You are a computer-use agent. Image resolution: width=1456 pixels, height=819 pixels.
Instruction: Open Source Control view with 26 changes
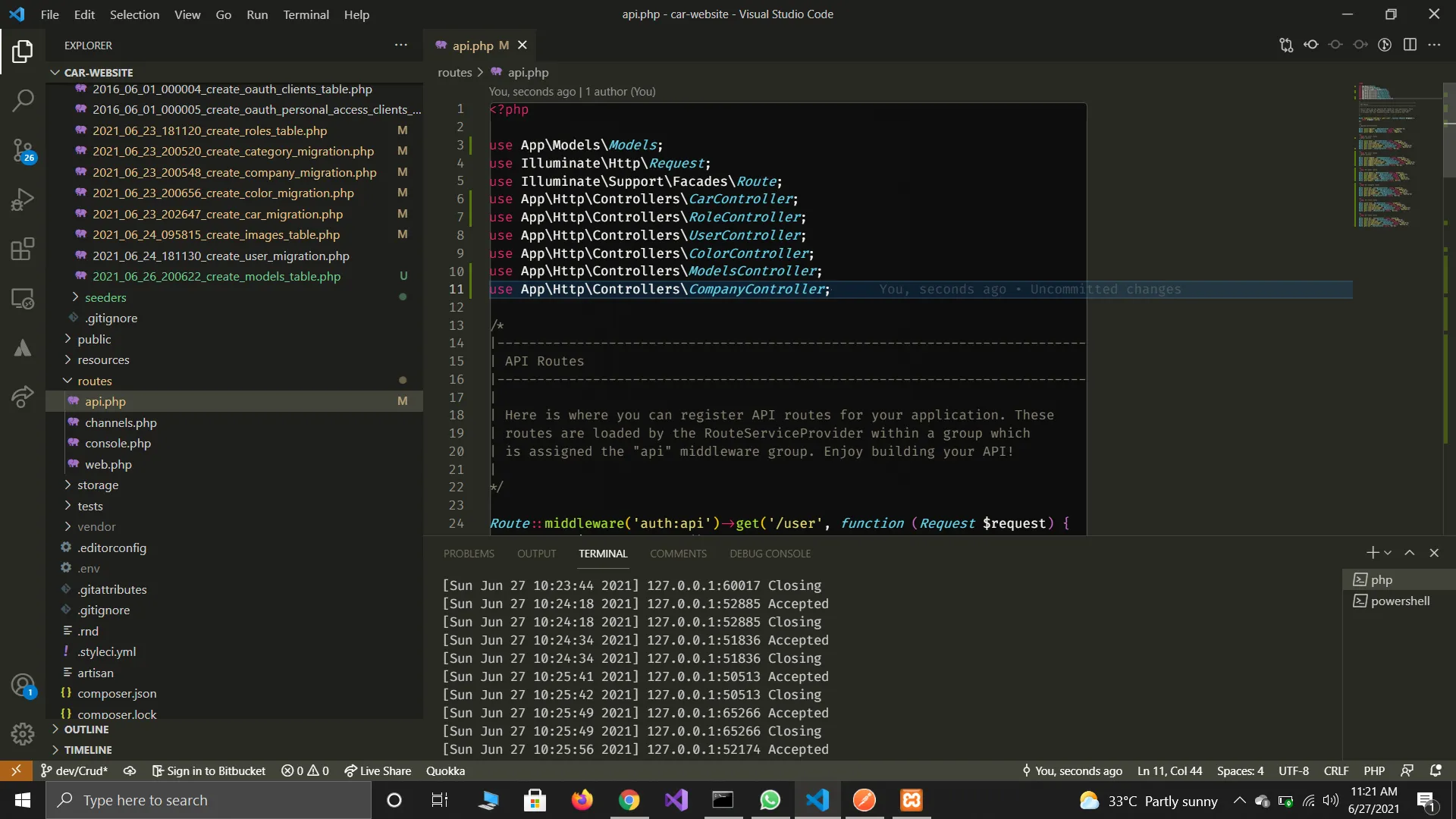[x=23, y=150]
